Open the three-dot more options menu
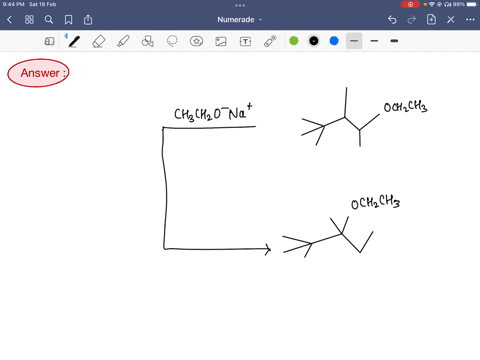The height and width of the screenshot is (360, 480). point(470,20)
